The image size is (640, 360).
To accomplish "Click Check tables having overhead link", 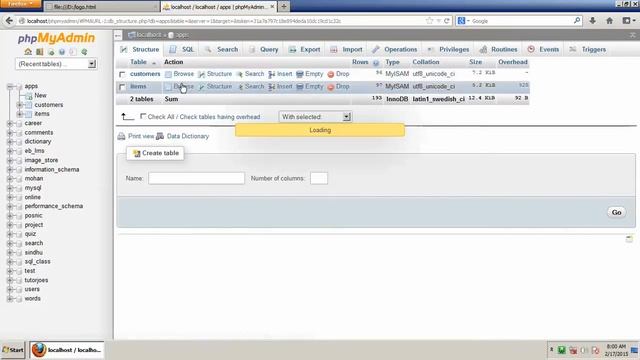I will coord(220,117).
